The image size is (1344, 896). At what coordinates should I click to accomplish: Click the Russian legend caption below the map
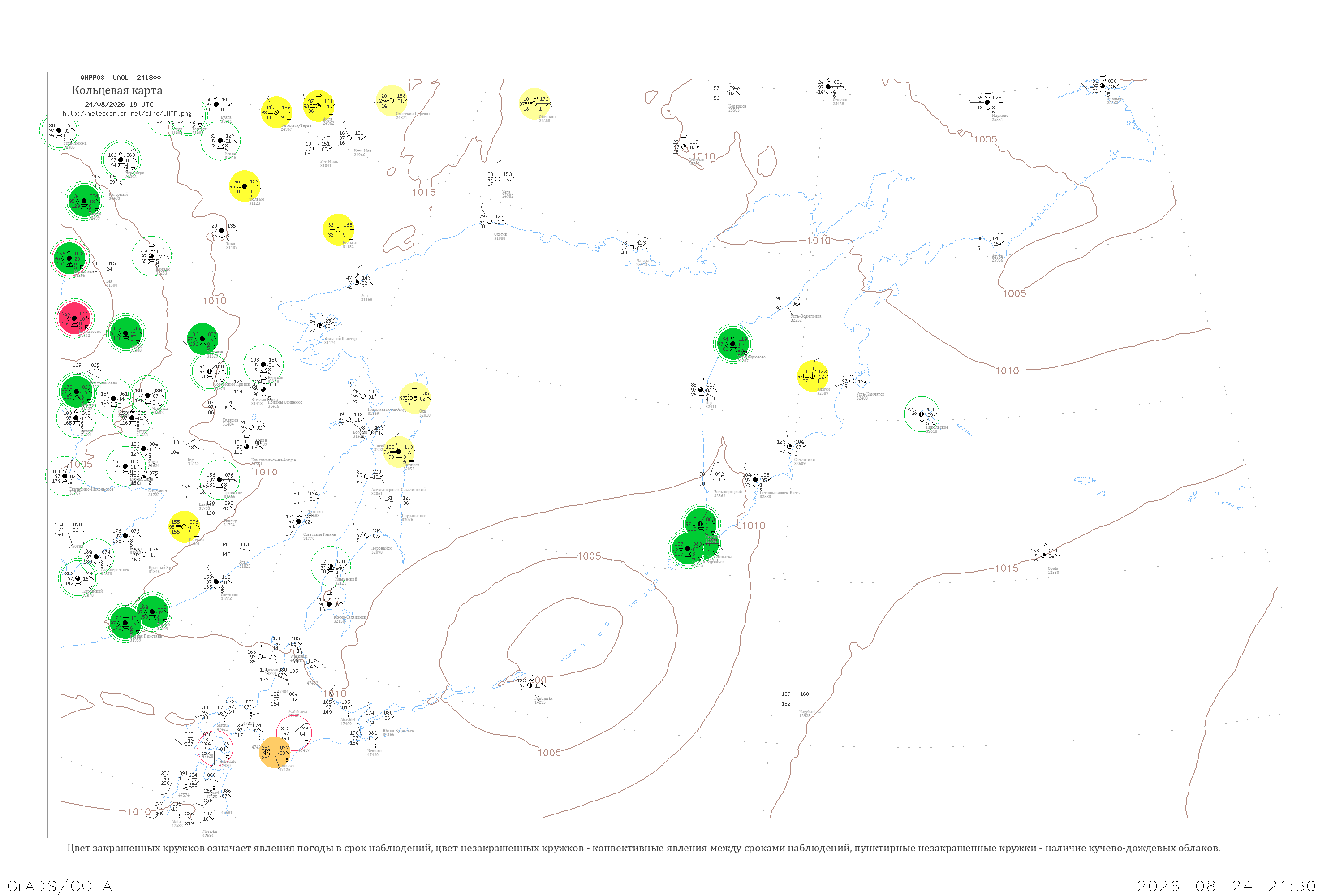tap(643, 848)
